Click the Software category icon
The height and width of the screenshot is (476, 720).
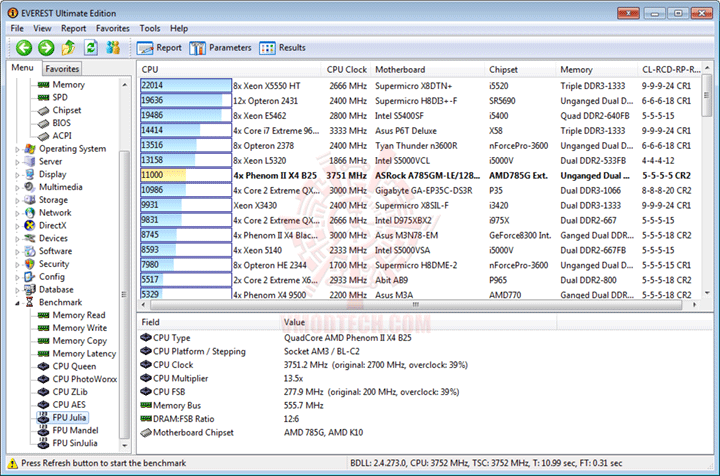30,251
